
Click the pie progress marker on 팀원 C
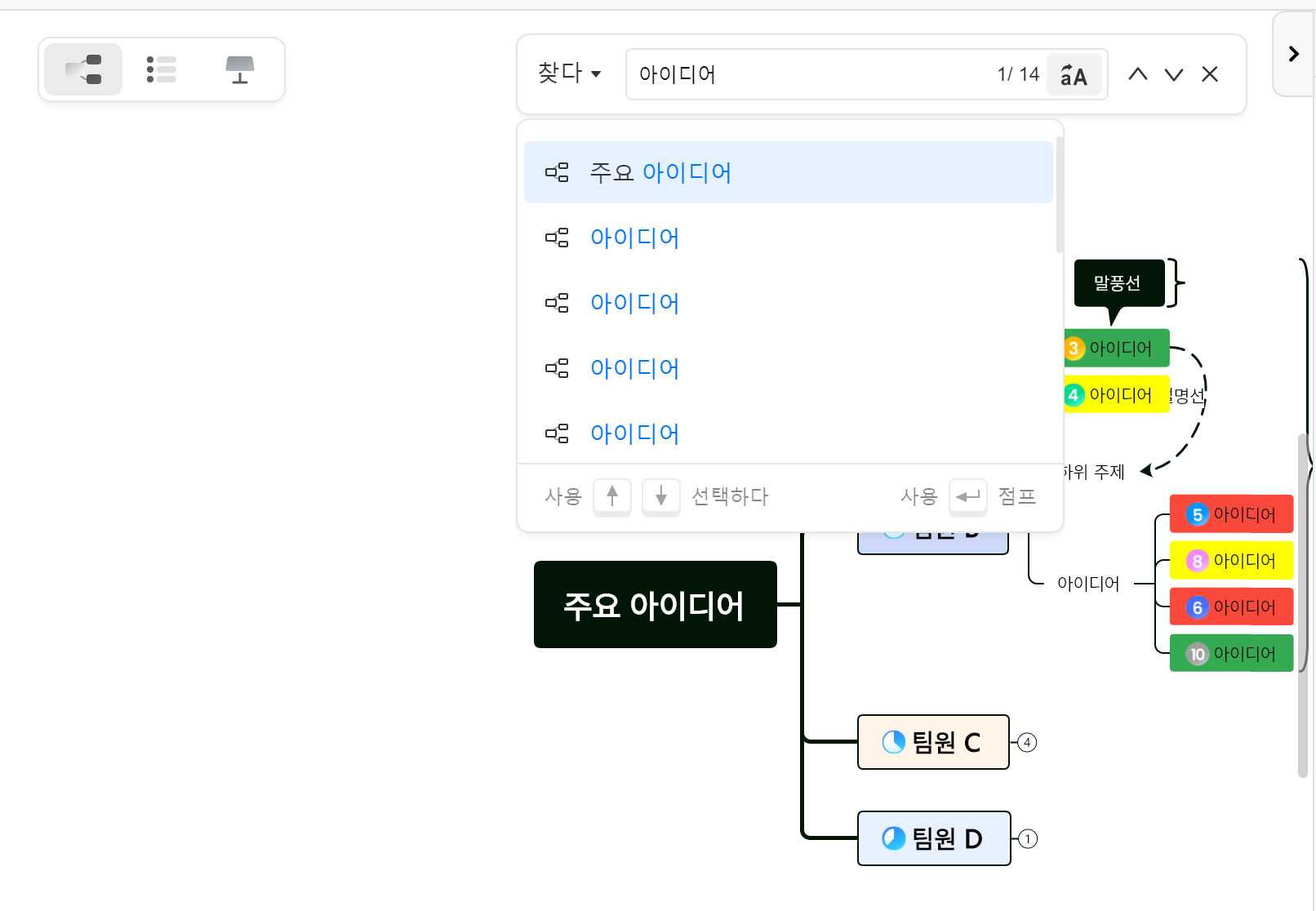pos(894,742)
